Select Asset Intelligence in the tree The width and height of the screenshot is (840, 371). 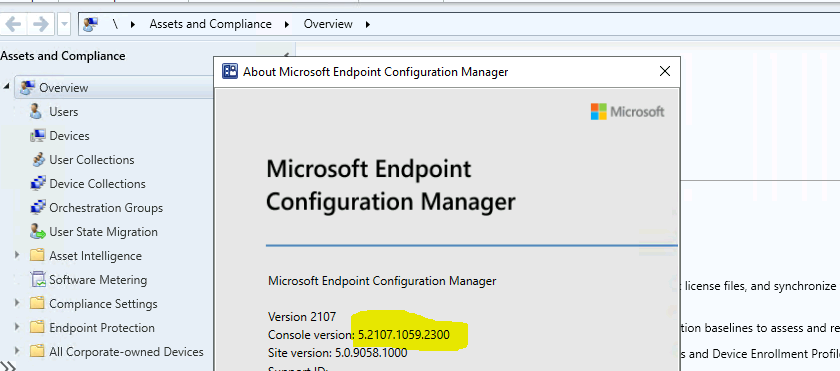(95, 256)
